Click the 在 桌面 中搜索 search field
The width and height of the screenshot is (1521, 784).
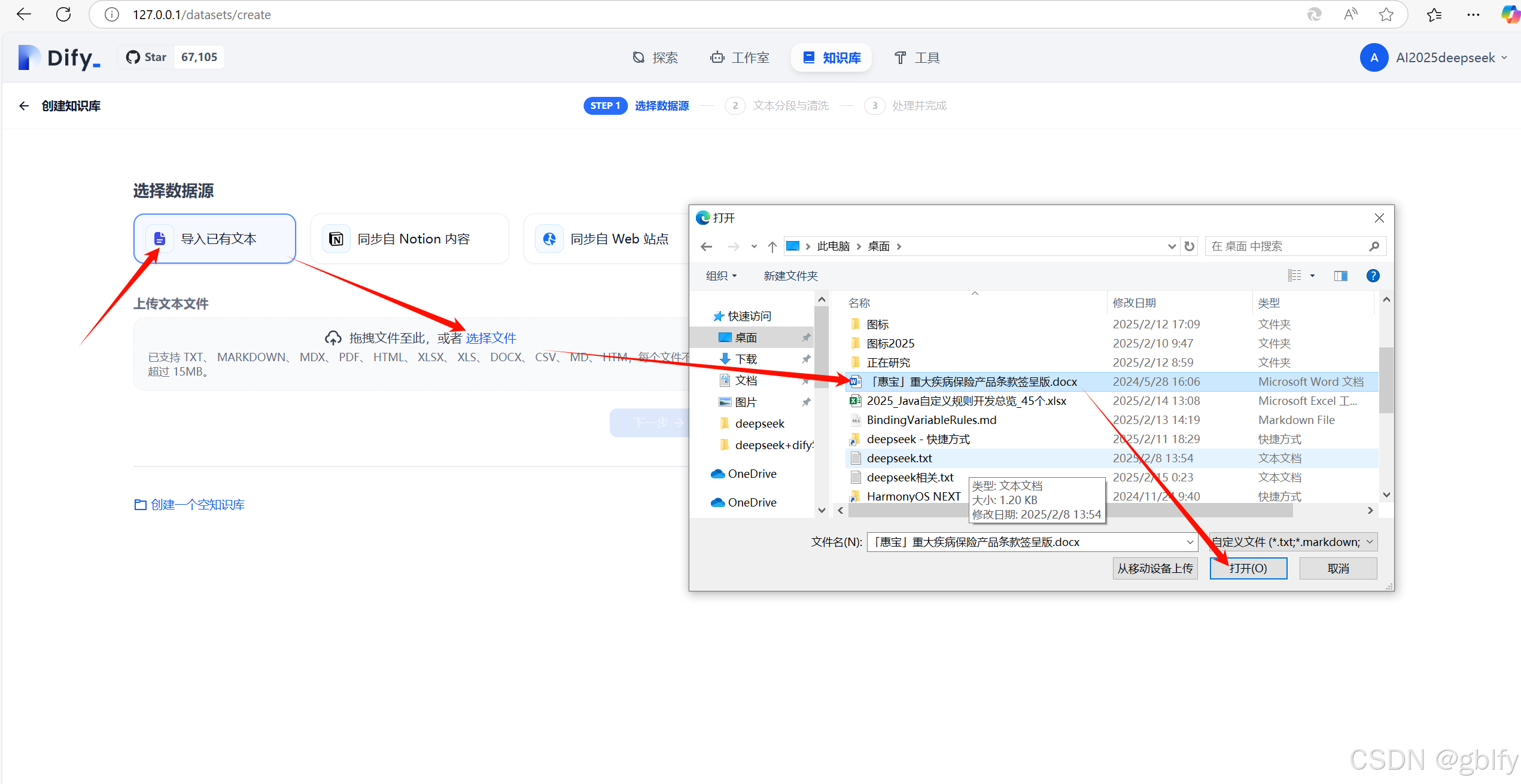point(1295,246)
